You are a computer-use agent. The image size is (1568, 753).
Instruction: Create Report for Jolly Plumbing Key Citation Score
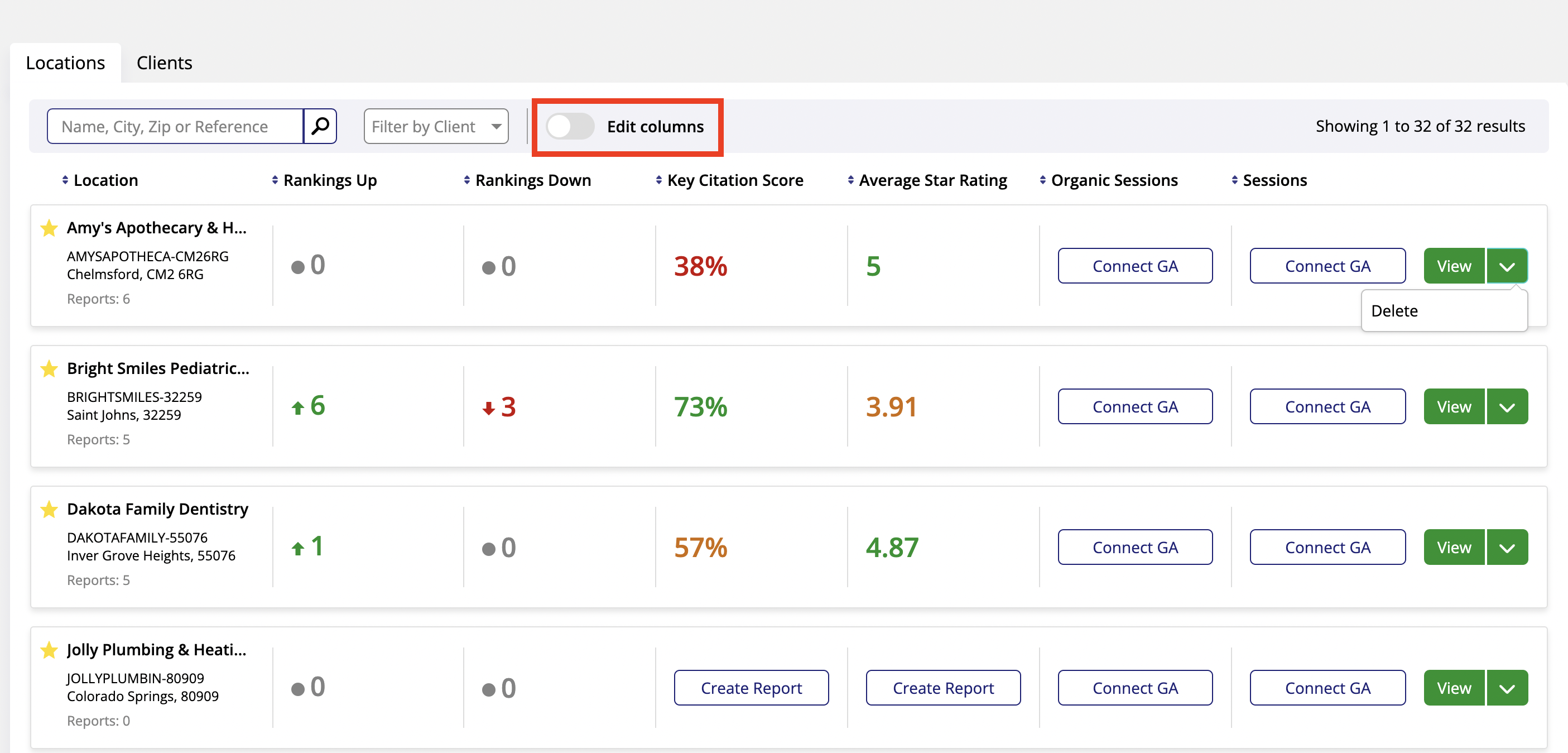pyautogui.click(x=751, y=688)
